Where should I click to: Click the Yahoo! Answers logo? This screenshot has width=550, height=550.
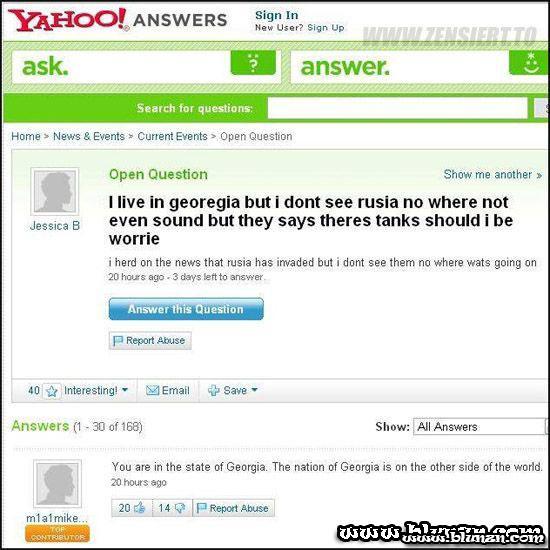(x=117, y=20)
